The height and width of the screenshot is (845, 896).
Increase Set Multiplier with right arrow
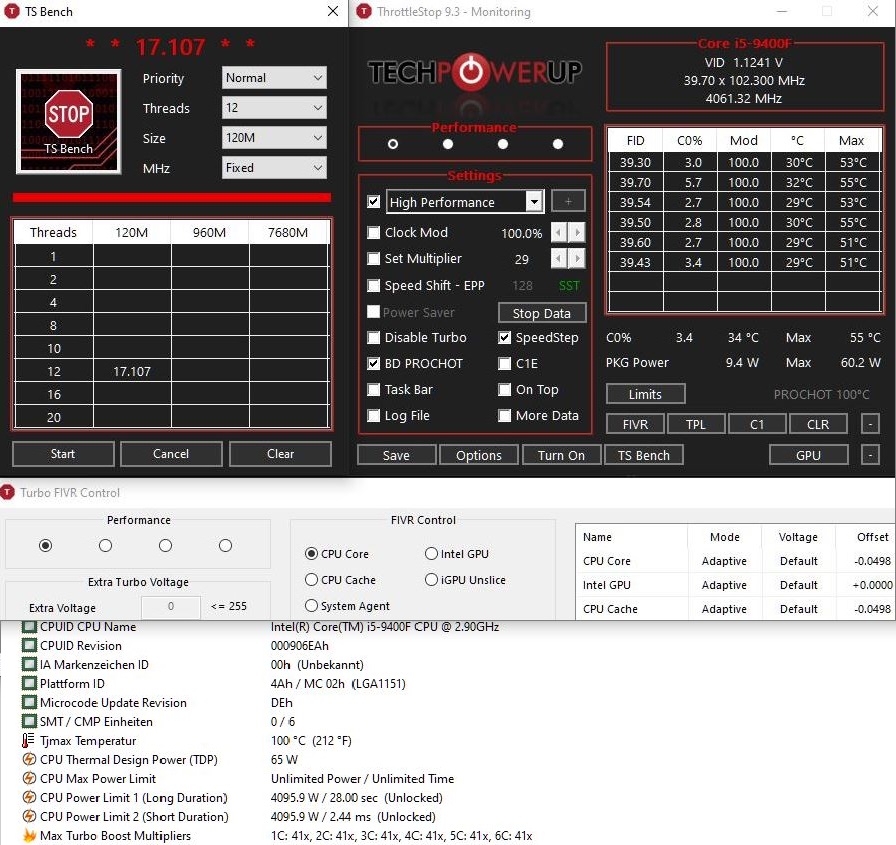[x=577, y=259]
